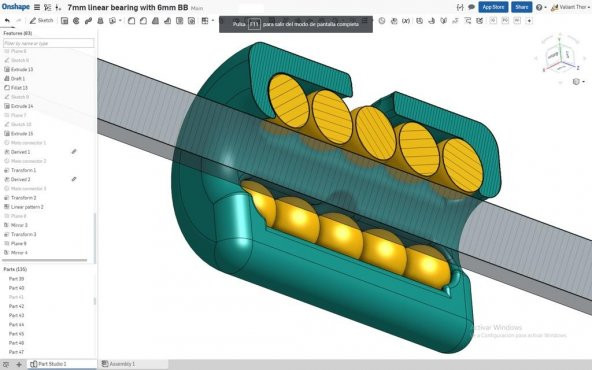Open the variable (x) tool
The width and height of the screenshot is (592, 370).
pyautogui.click(x=406, y=21)
